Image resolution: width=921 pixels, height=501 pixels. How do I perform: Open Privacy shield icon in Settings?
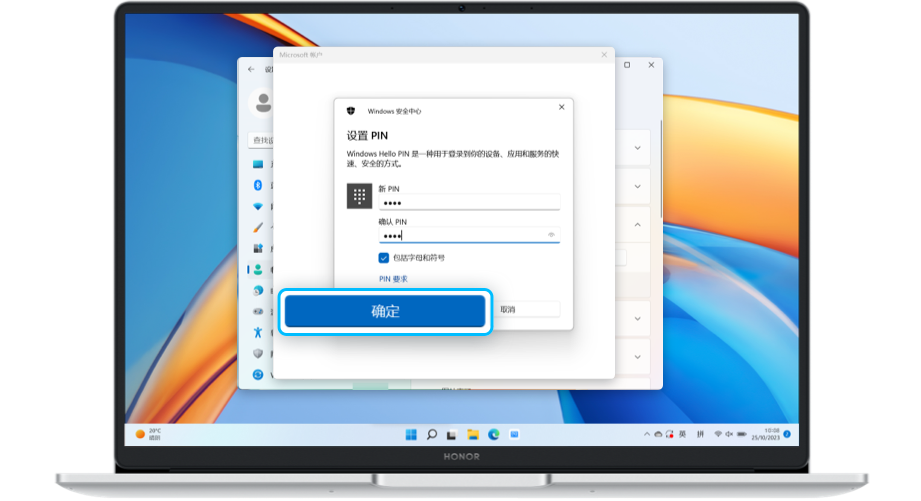tap(258, 354)
